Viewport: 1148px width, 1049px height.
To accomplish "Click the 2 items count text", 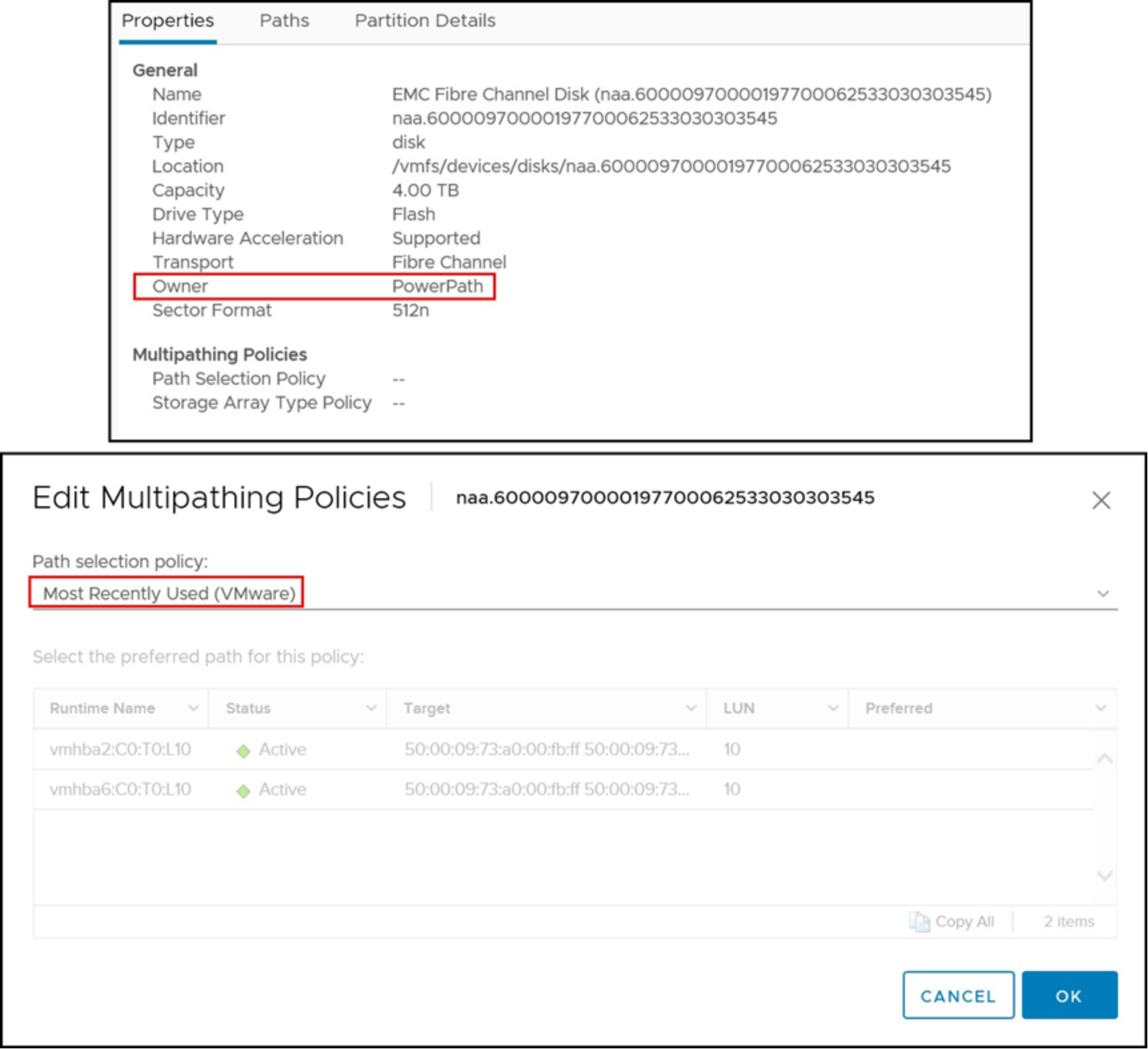I will 1069,922.
